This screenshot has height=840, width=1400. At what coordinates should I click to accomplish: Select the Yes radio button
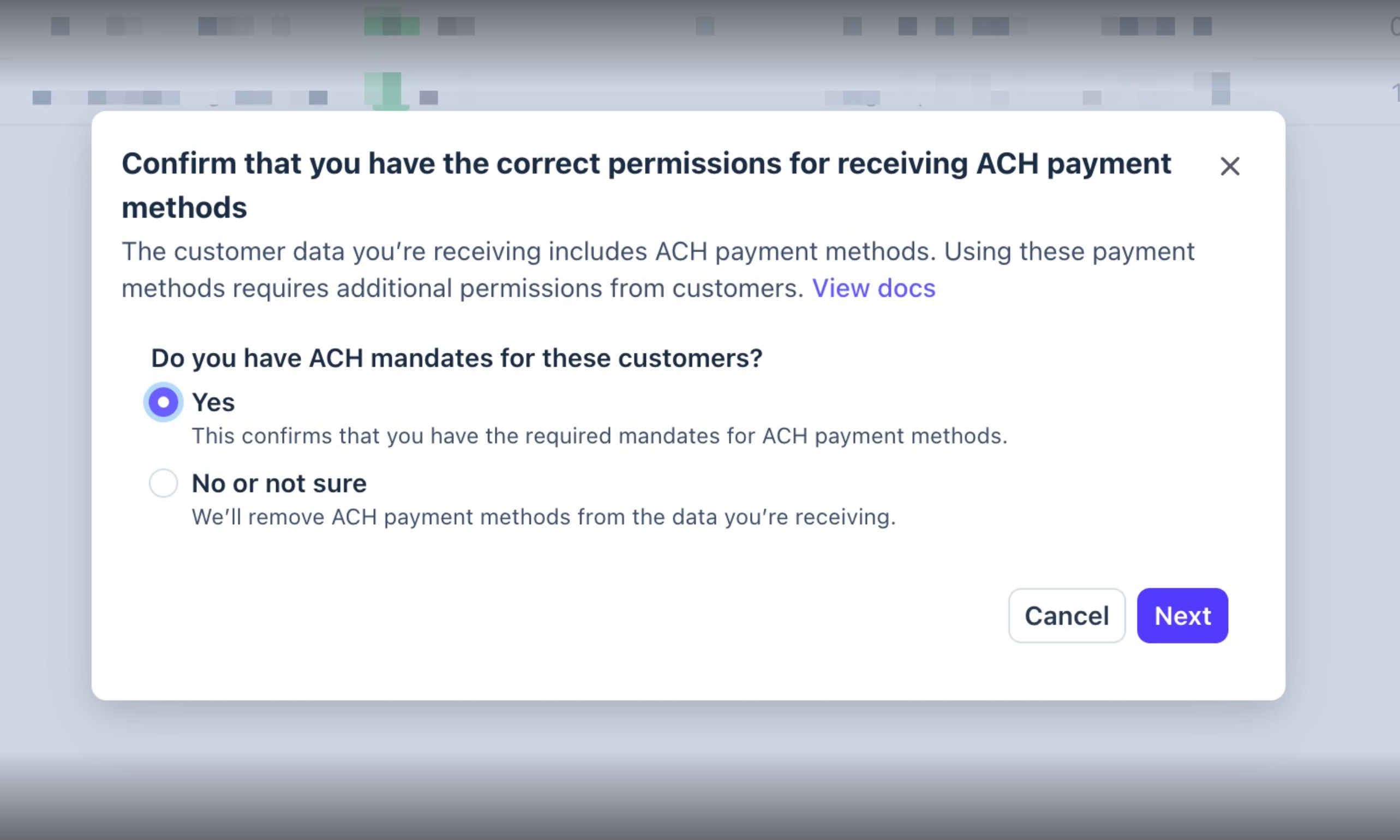(163, 403)
